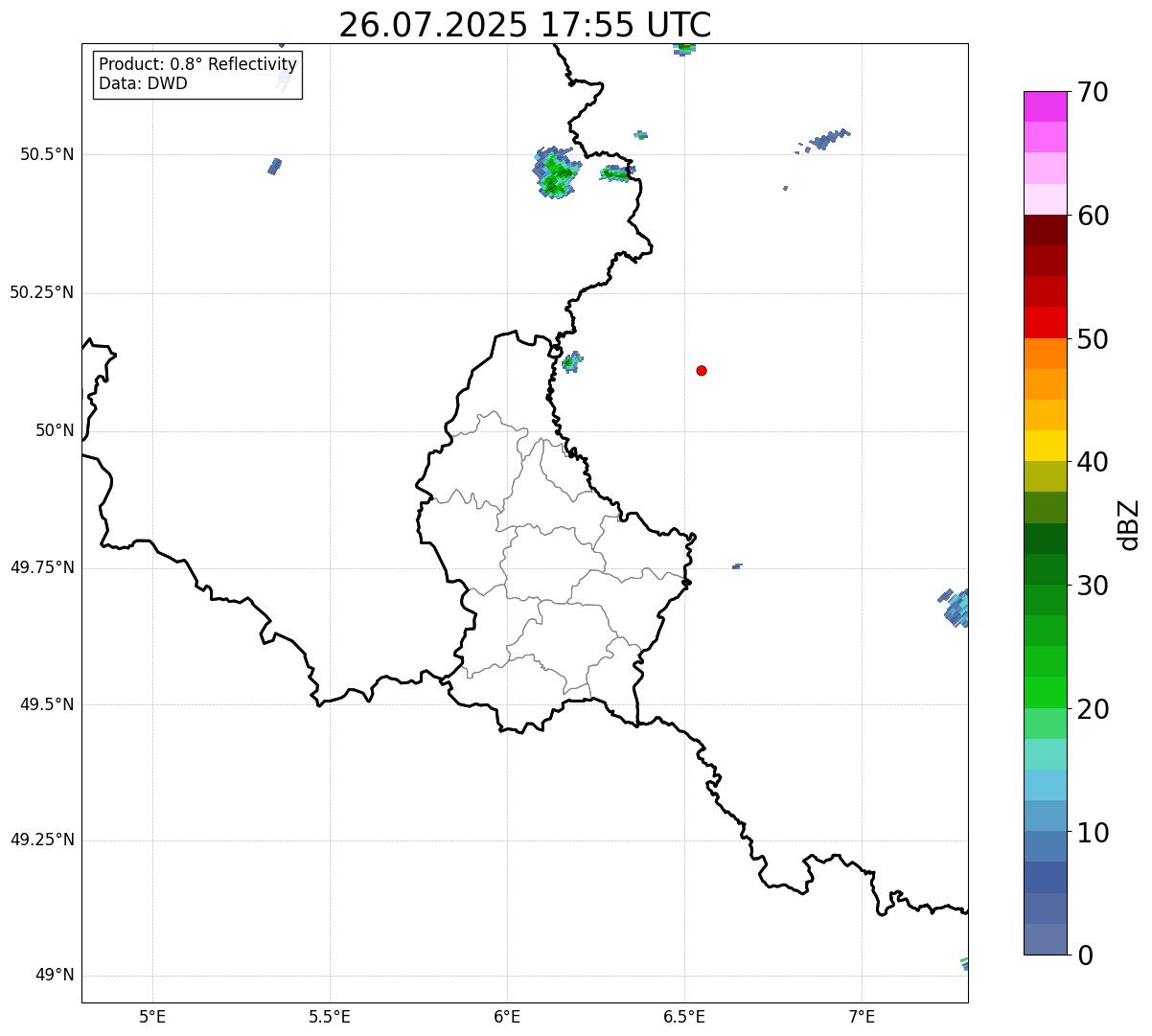
Task: Click the "6.5°E" longitude label
Action: [684, 1016]
